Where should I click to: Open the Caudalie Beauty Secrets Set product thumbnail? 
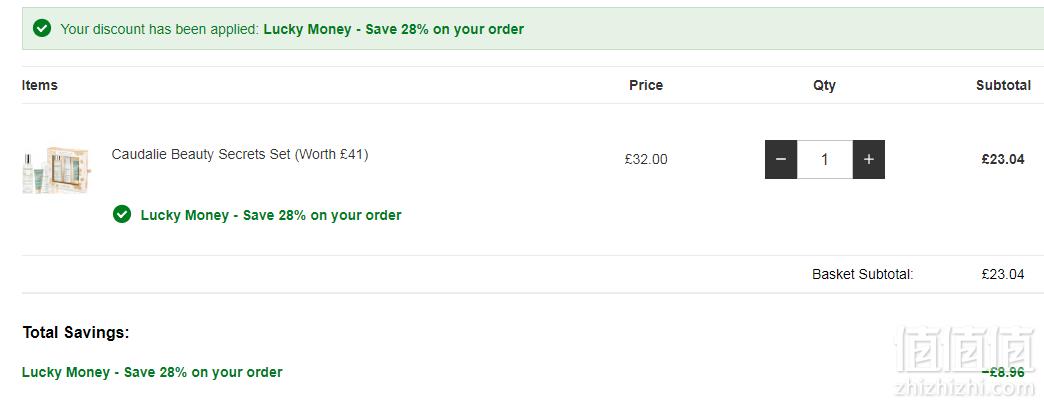click(57, 171)
